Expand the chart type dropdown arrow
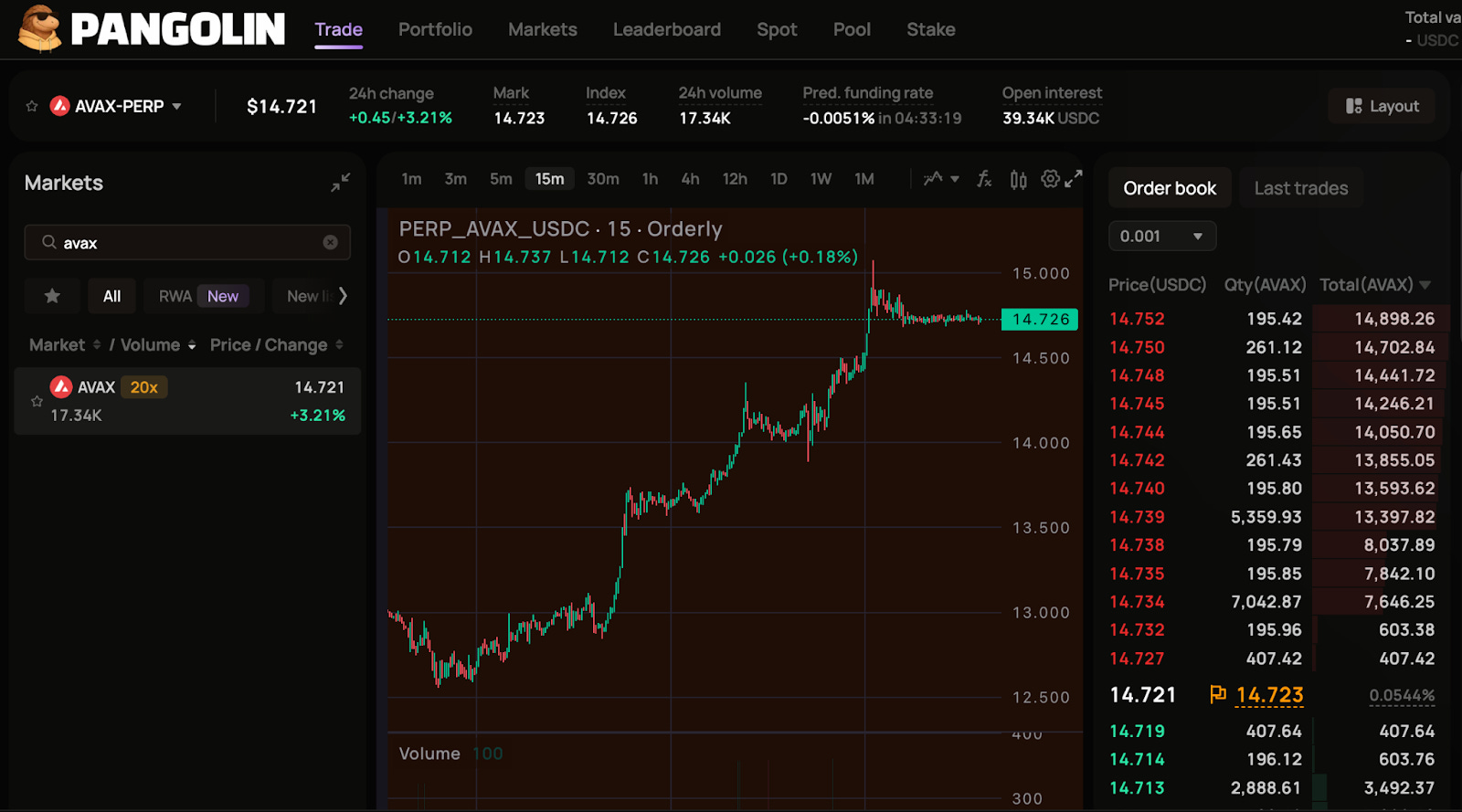 [955, 179]
